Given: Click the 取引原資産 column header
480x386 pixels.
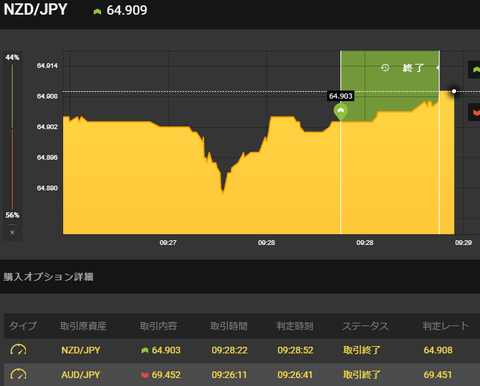Looking at the screenshot, I should point(83,326).
